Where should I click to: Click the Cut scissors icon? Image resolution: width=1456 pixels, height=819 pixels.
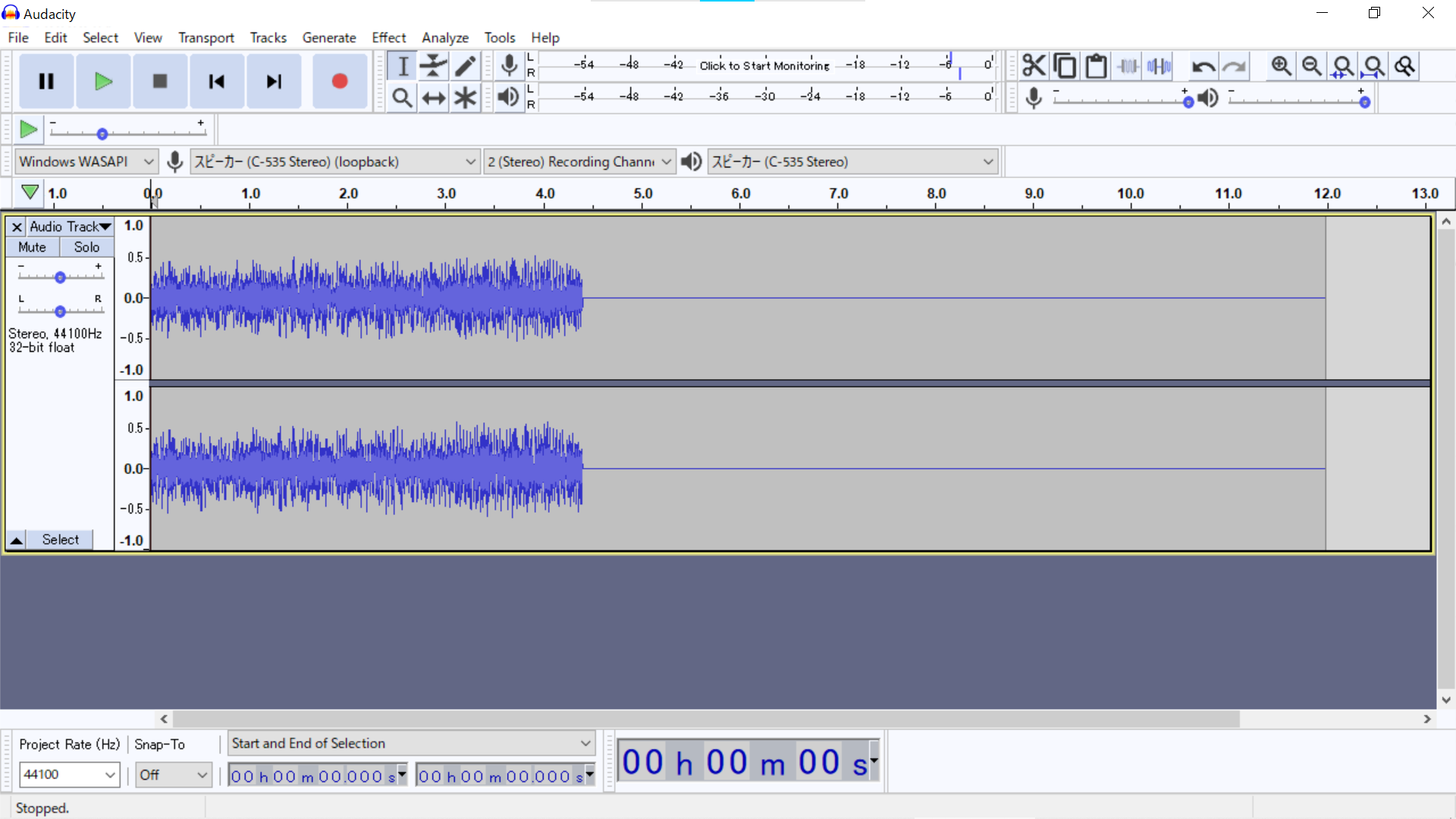pyautogui.click(x=1034, y=66)
